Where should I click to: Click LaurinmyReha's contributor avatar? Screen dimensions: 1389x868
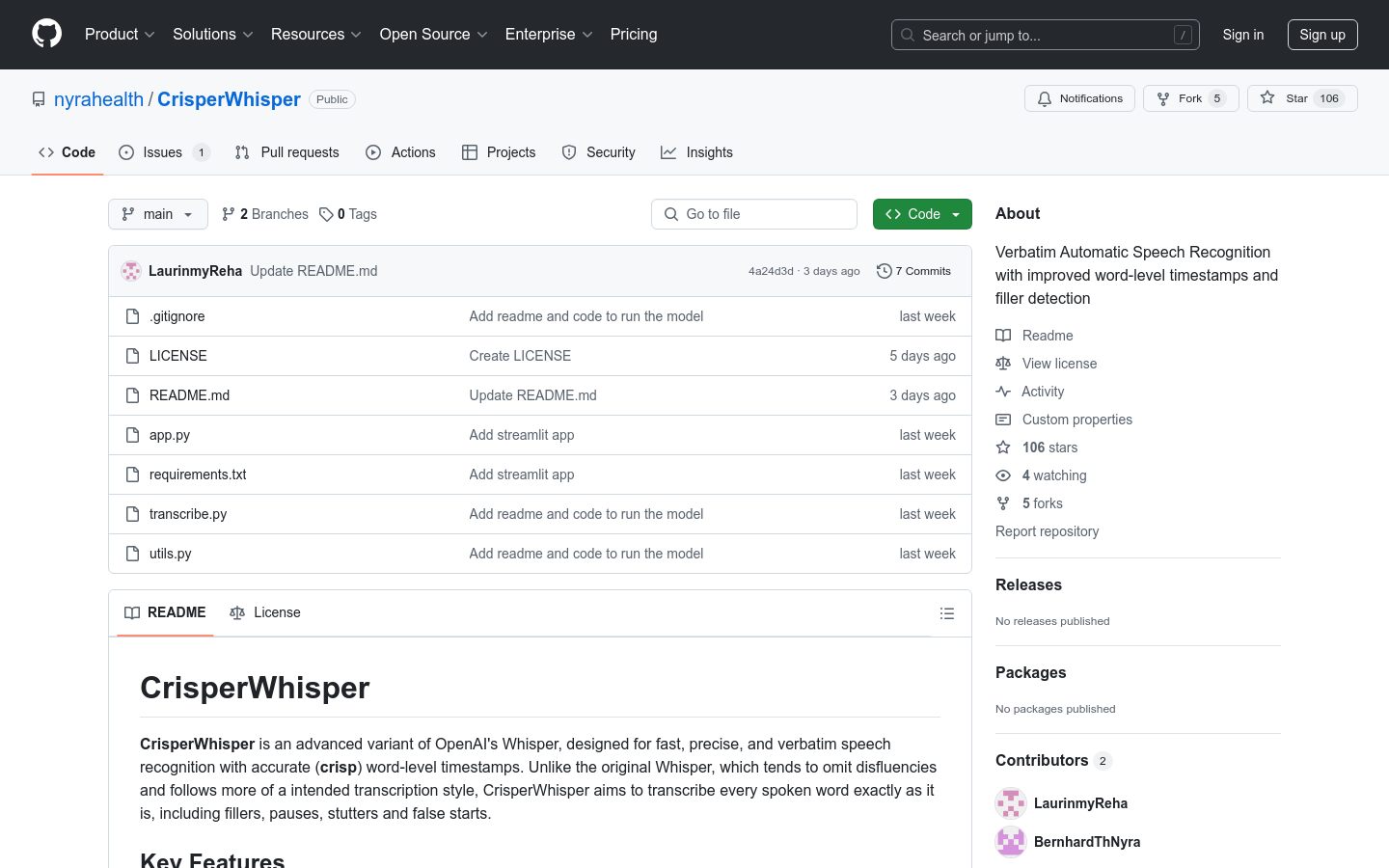point(1011,803)
